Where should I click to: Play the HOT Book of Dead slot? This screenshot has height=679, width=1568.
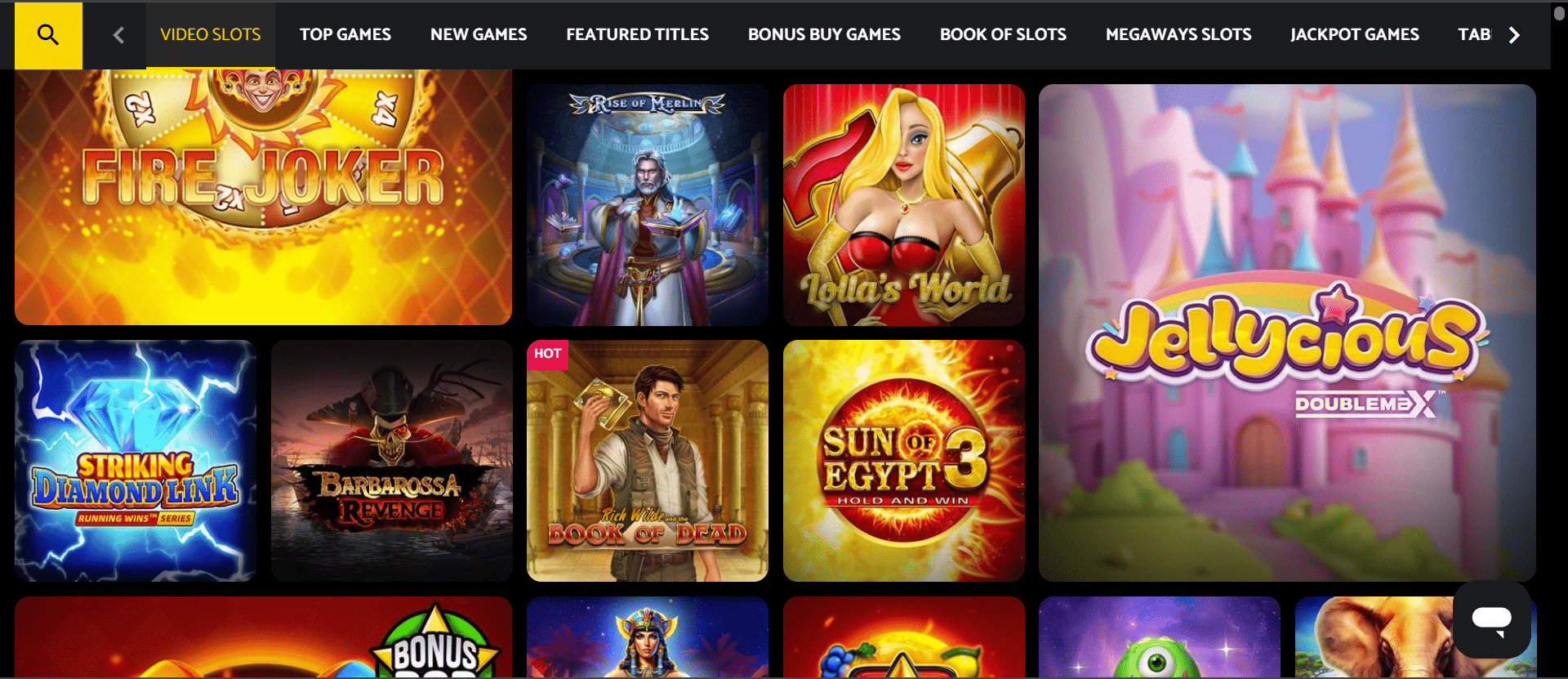pos(648,461)
